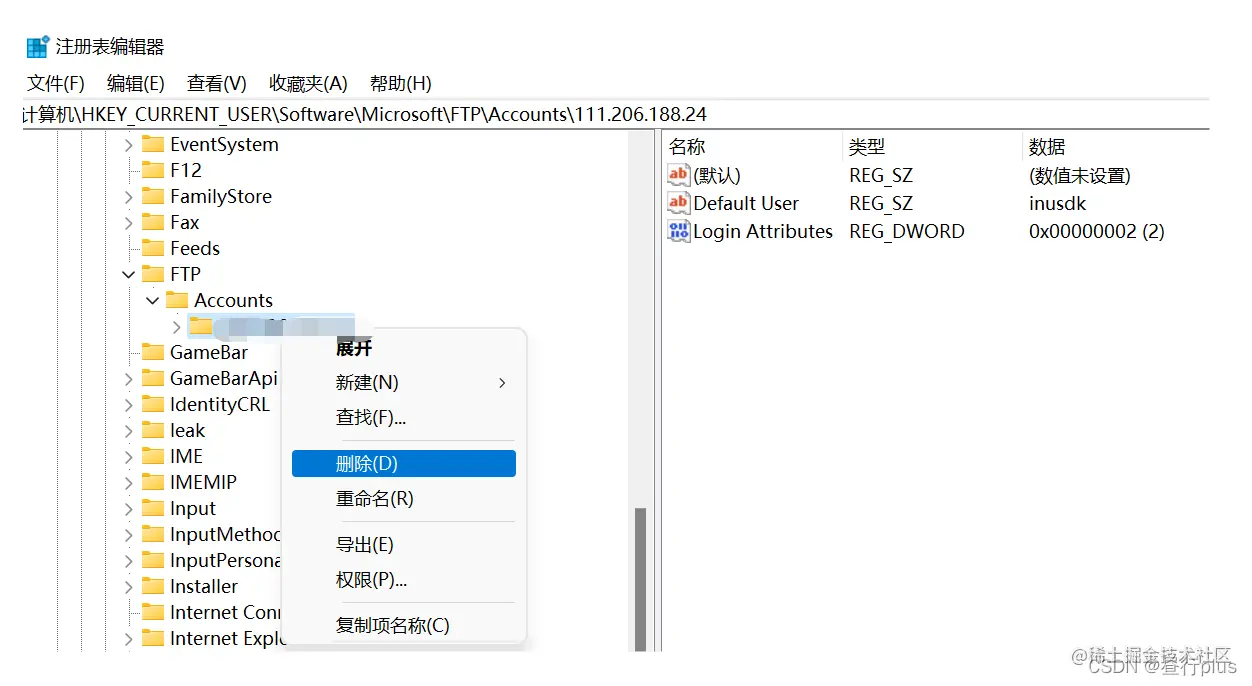Click the Registry Editor app icon
Screen dimensions: 1252x686
(x=38, y=46)
